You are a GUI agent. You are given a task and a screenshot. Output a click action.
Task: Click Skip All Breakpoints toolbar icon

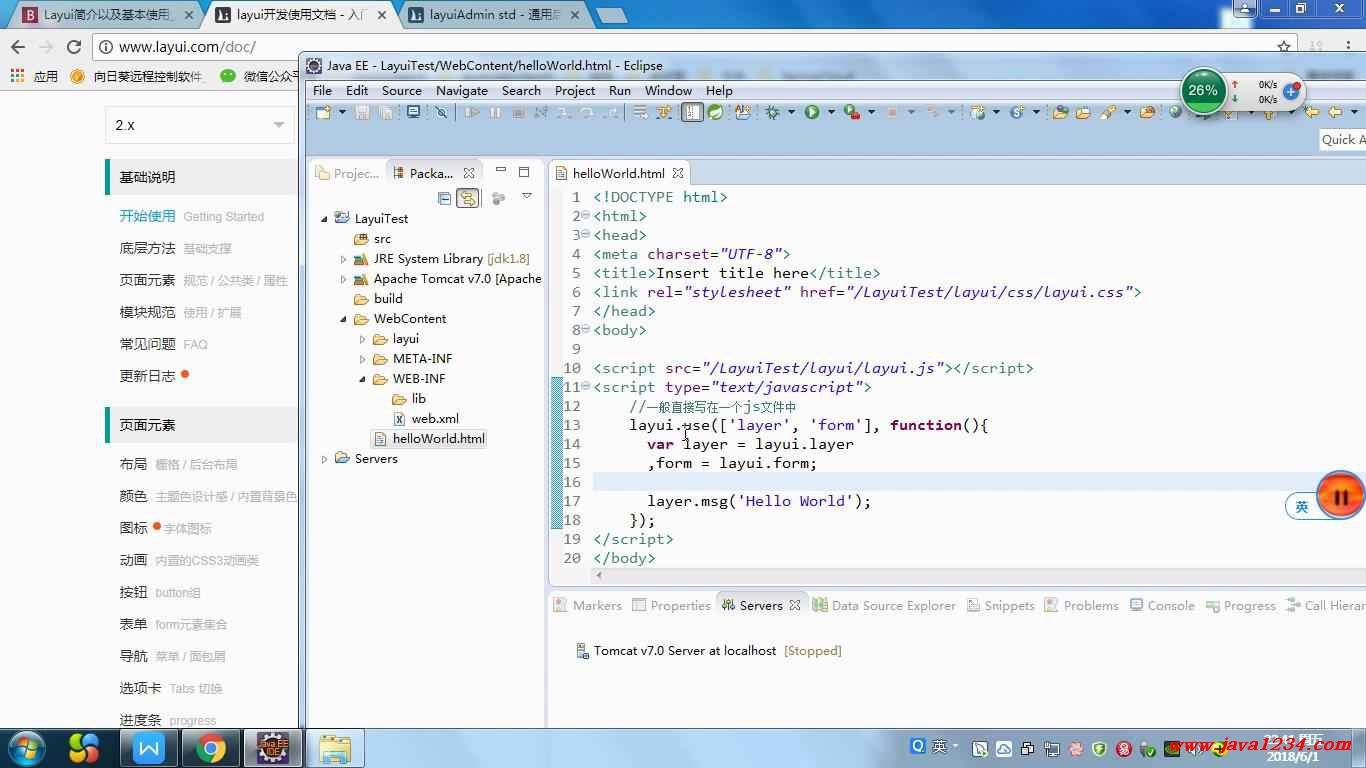pos(441,113)
